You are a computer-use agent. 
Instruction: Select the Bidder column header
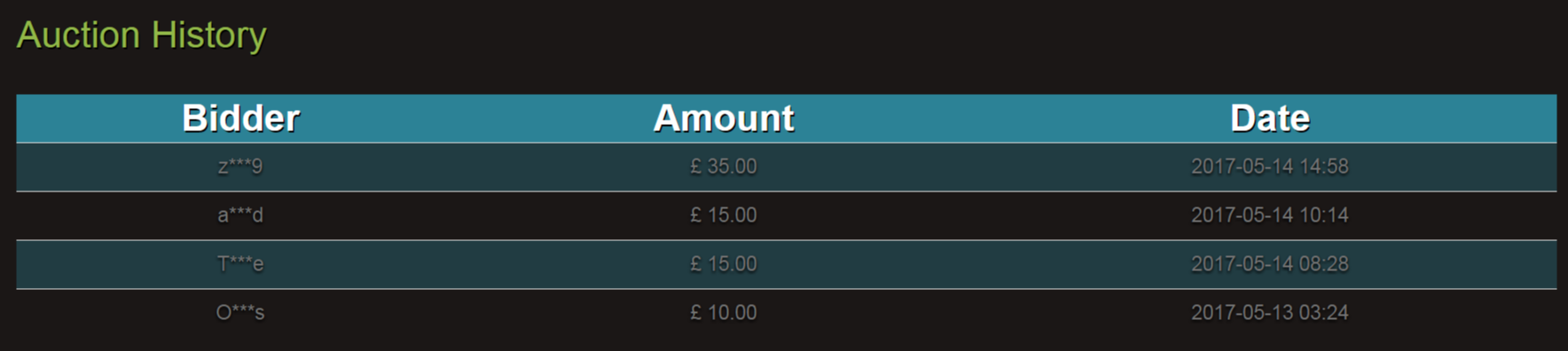click(x=240, y=118)
